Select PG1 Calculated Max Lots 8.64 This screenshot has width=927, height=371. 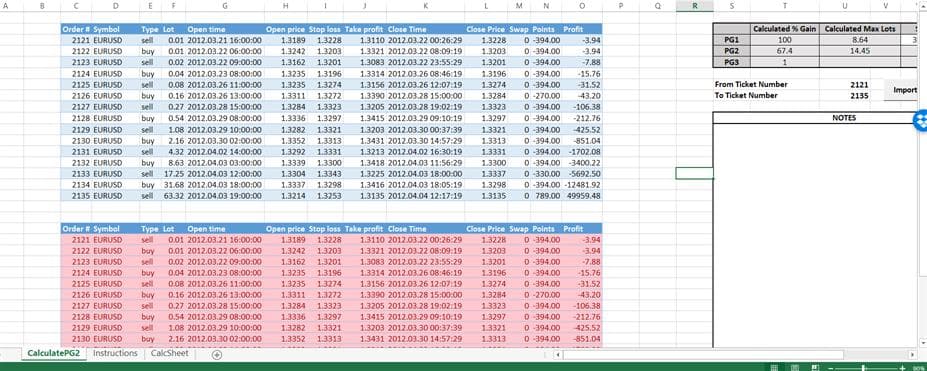point(860,40)
